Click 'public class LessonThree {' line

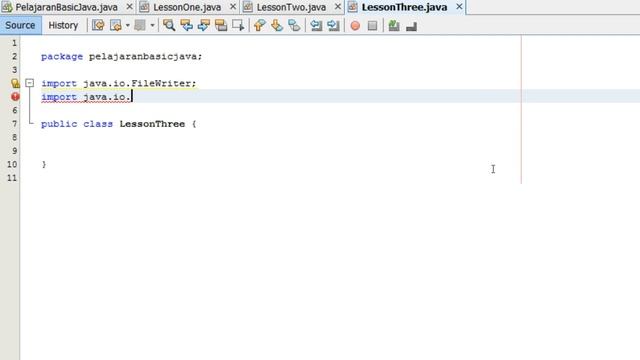pos(119,124)
